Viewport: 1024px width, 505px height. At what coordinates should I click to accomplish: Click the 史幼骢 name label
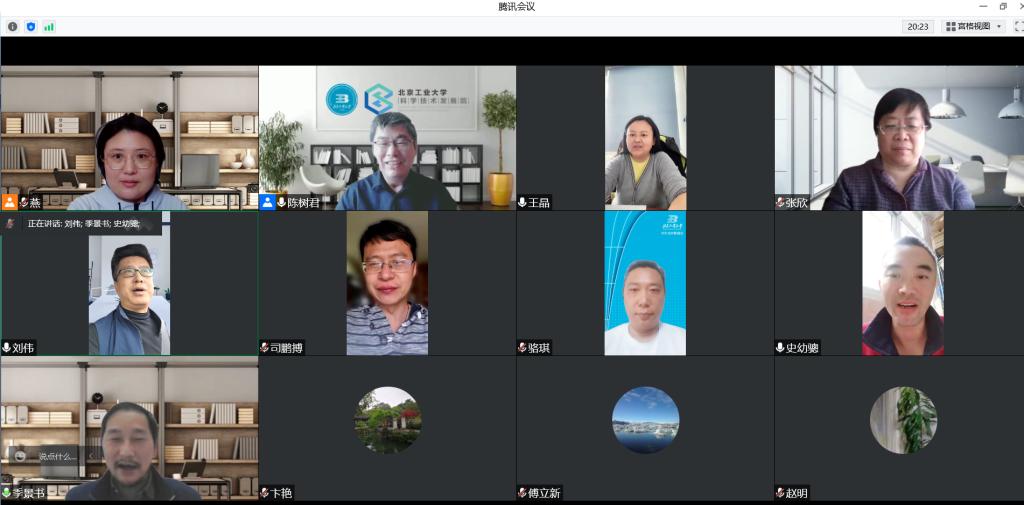point(802,348)
